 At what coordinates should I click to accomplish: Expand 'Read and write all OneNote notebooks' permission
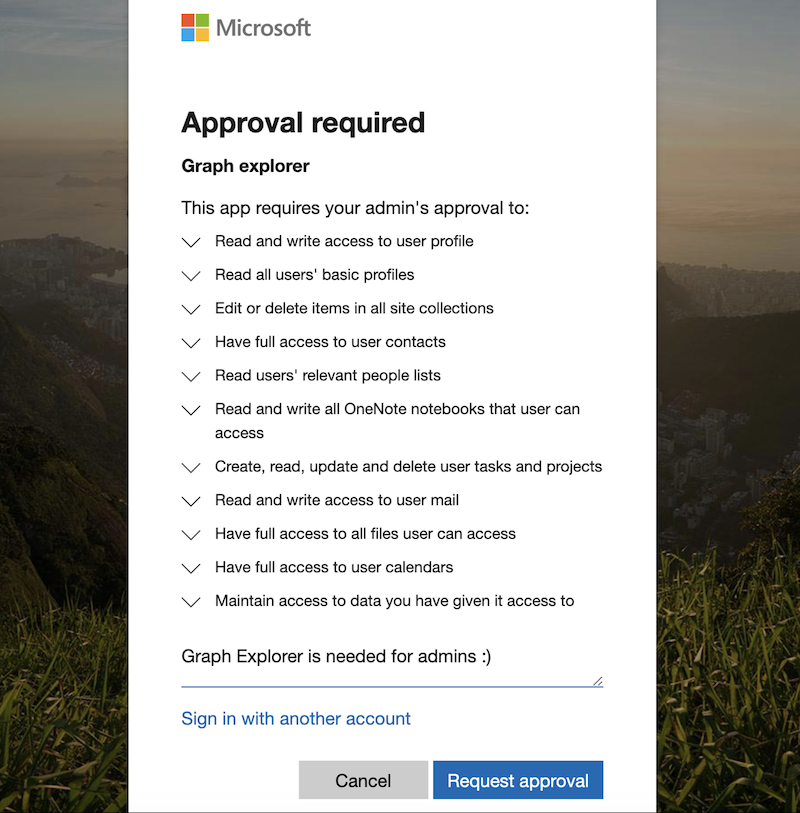coord(191,410)
